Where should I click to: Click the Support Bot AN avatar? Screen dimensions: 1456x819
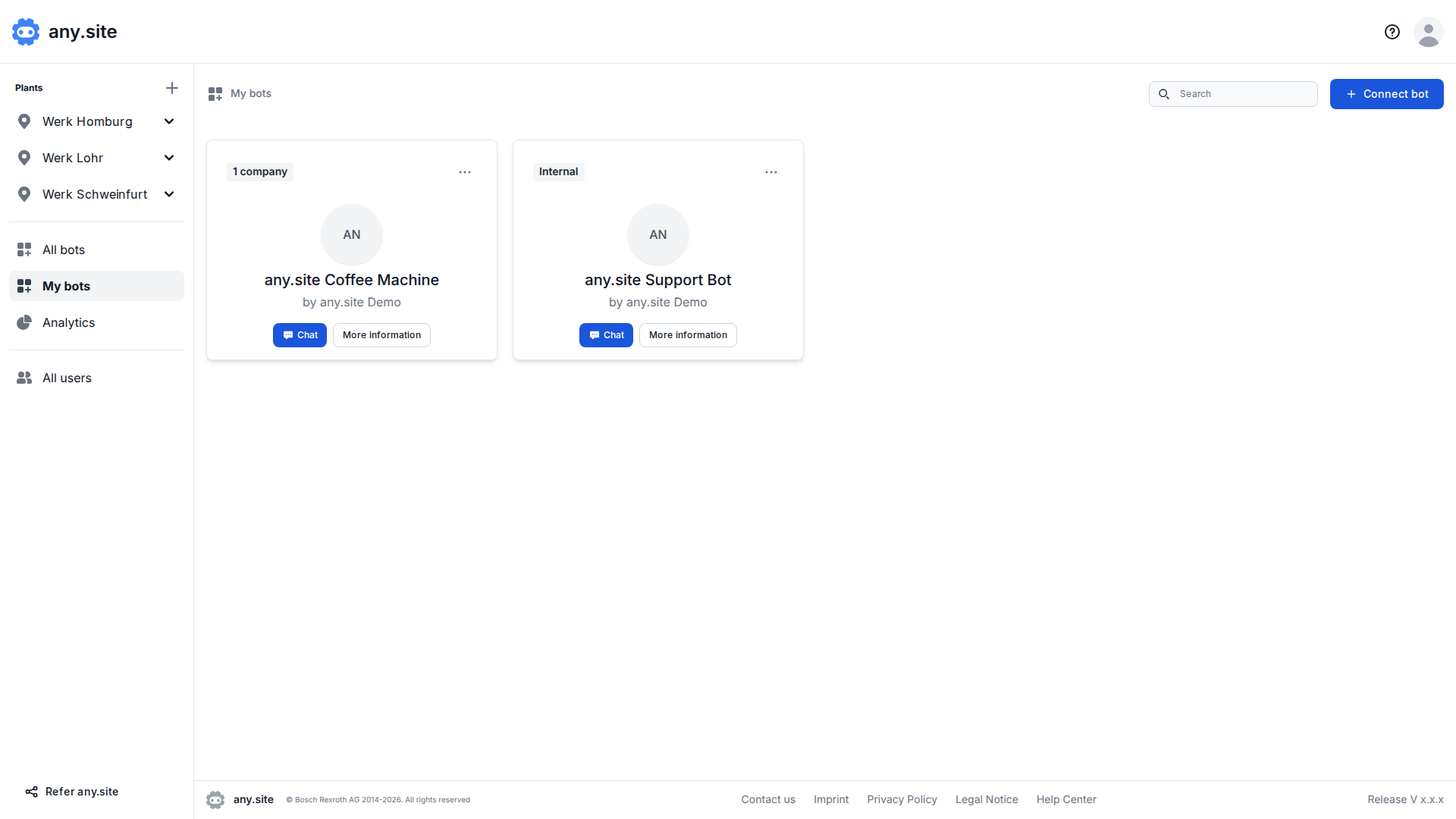658,234
